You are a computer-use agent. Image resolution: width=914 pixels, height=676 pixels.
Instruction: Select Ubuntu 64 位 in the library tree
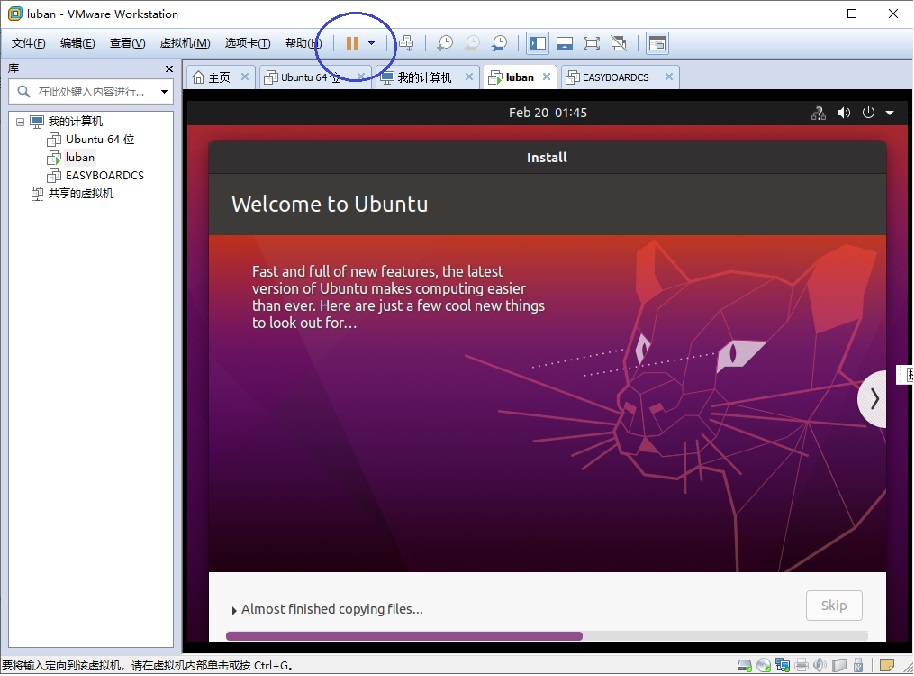pos(90,139)
